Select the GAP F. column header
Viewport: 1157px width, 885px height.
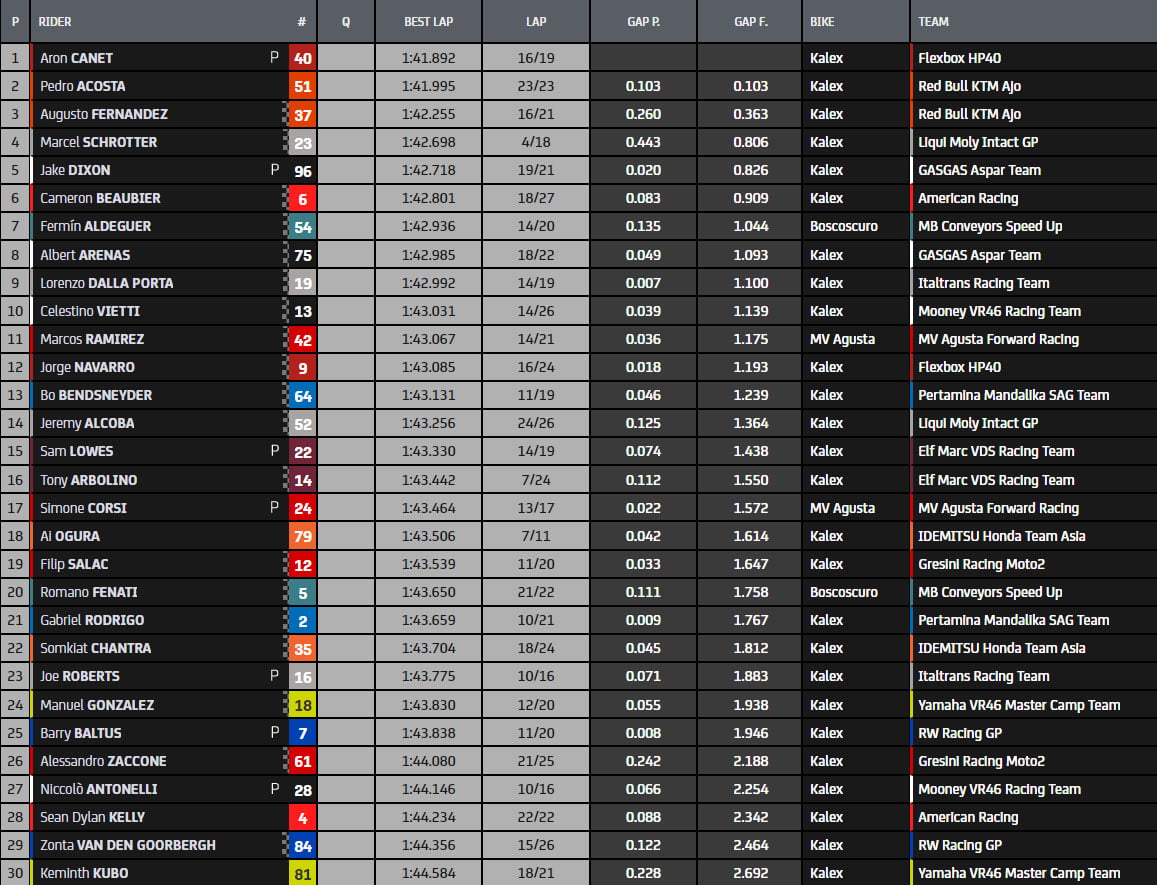pos(750,21)
